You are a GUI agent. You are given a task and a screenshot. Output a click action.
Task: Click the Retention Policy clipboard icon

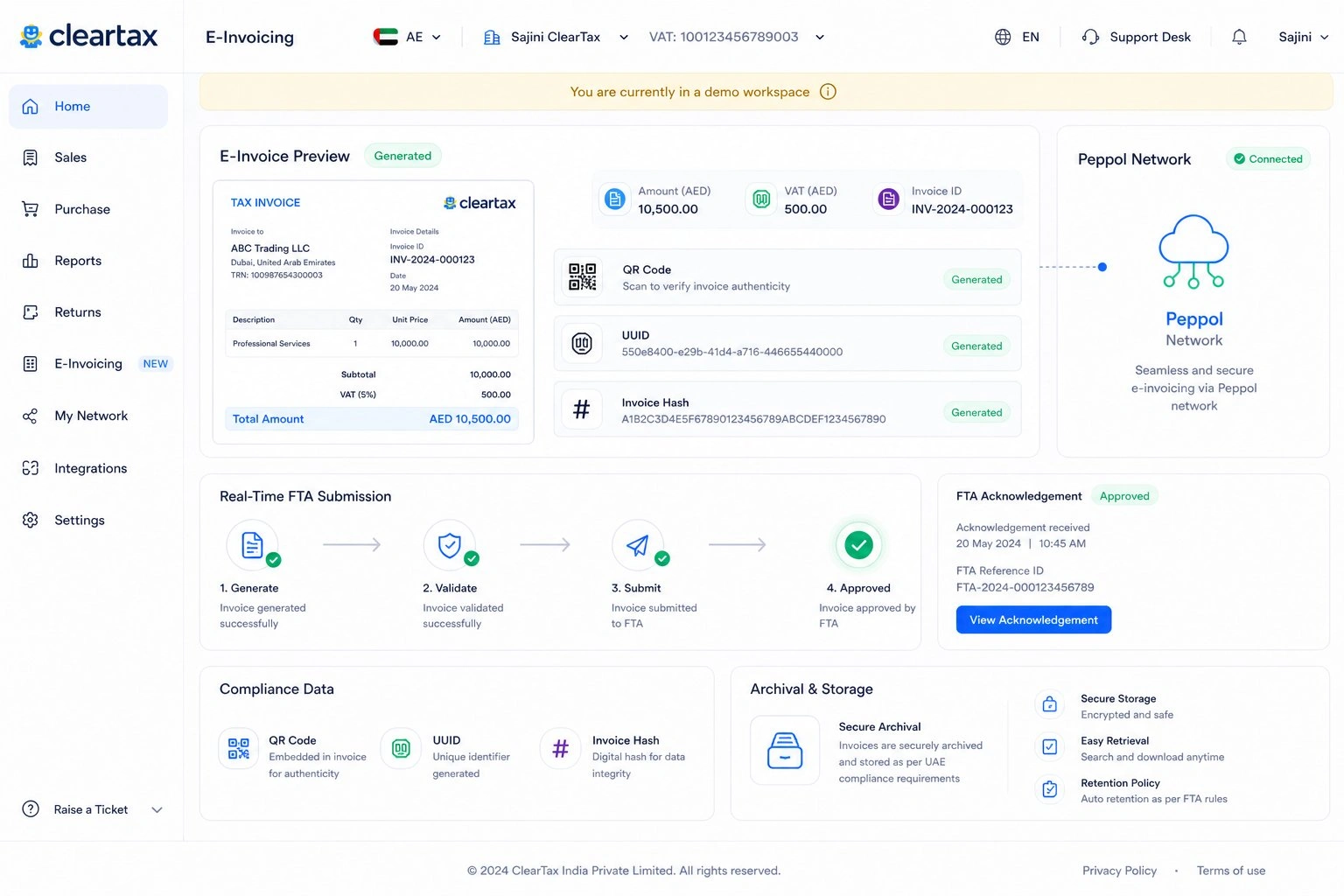pos(1050,789)
